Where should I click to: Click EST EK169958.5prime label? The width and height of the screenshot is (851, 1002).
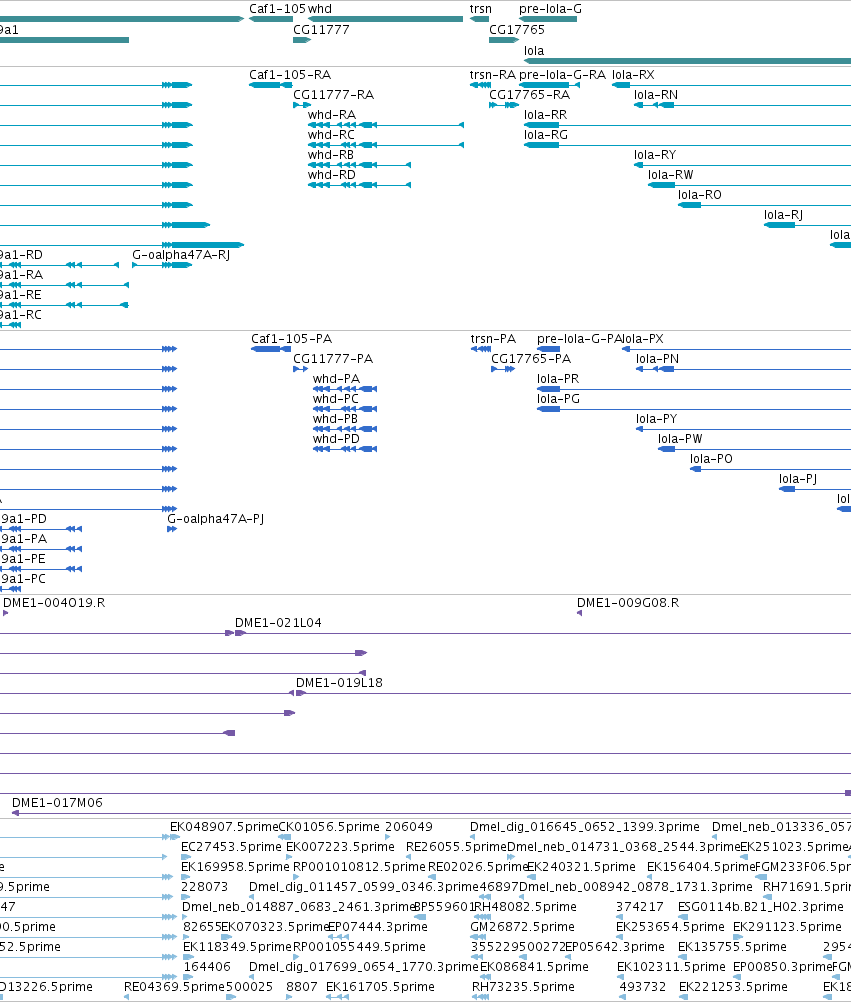pyautogui.click(x=236, y=867)
